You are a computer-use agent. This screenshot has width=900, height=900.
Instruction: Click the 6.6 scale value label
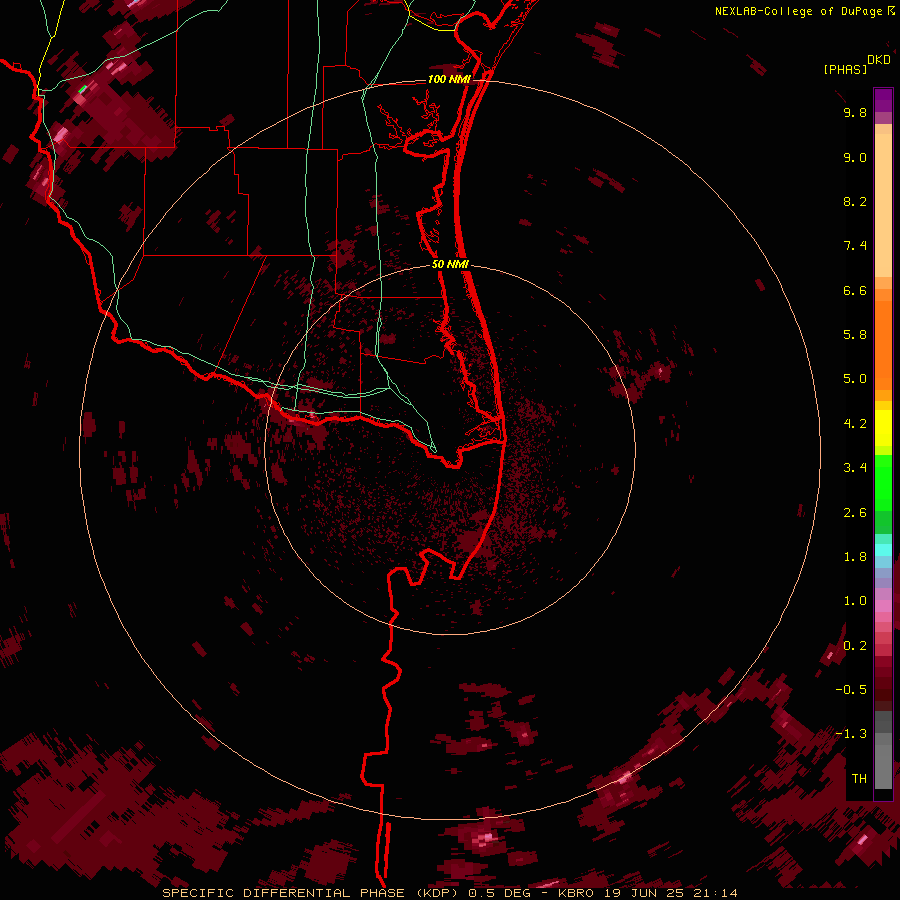coord(855,290)
